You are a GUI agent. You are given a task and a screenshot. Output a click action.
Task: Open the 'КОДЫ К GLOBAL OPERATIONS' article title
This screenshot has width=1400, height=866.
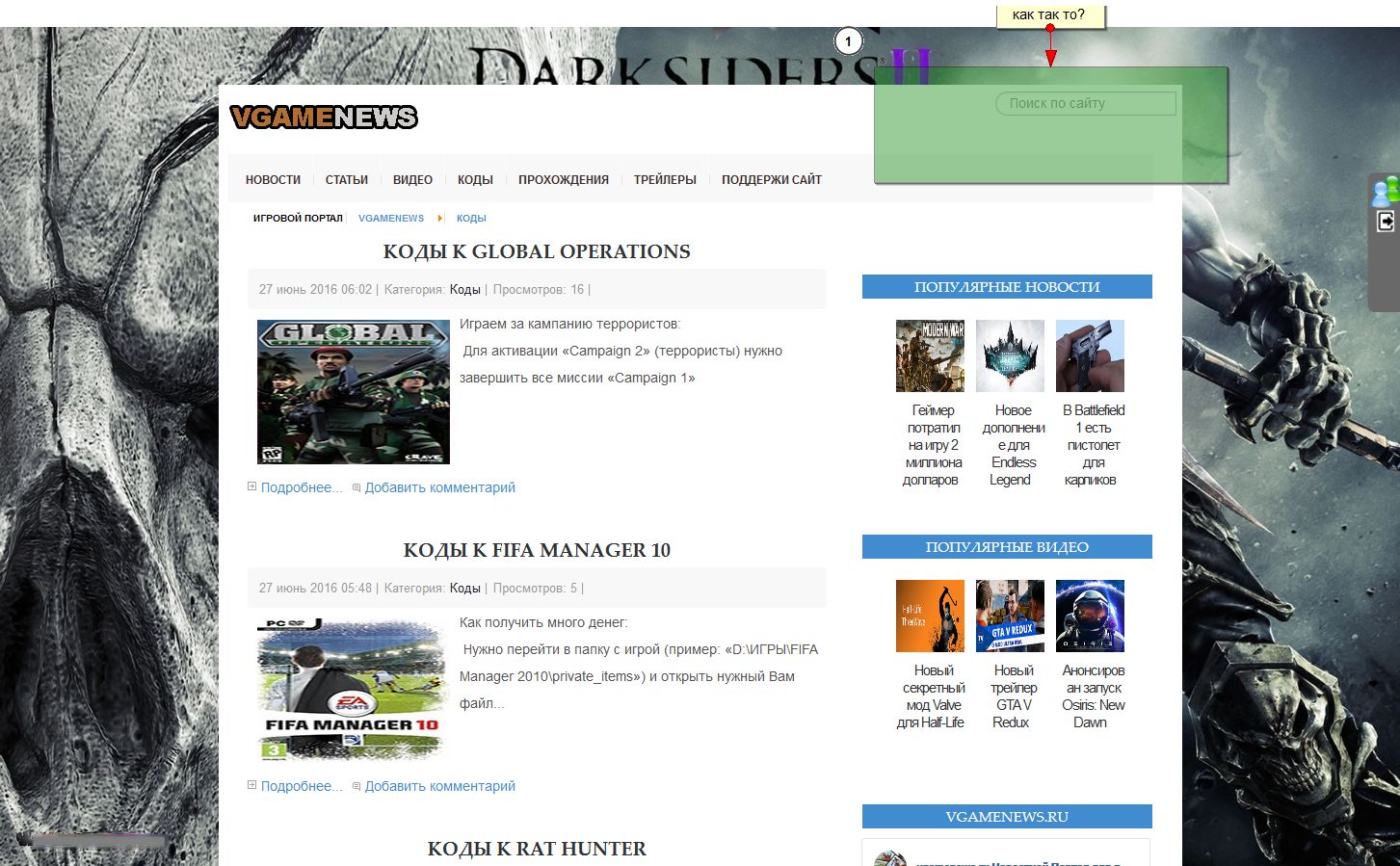[537, 251]
